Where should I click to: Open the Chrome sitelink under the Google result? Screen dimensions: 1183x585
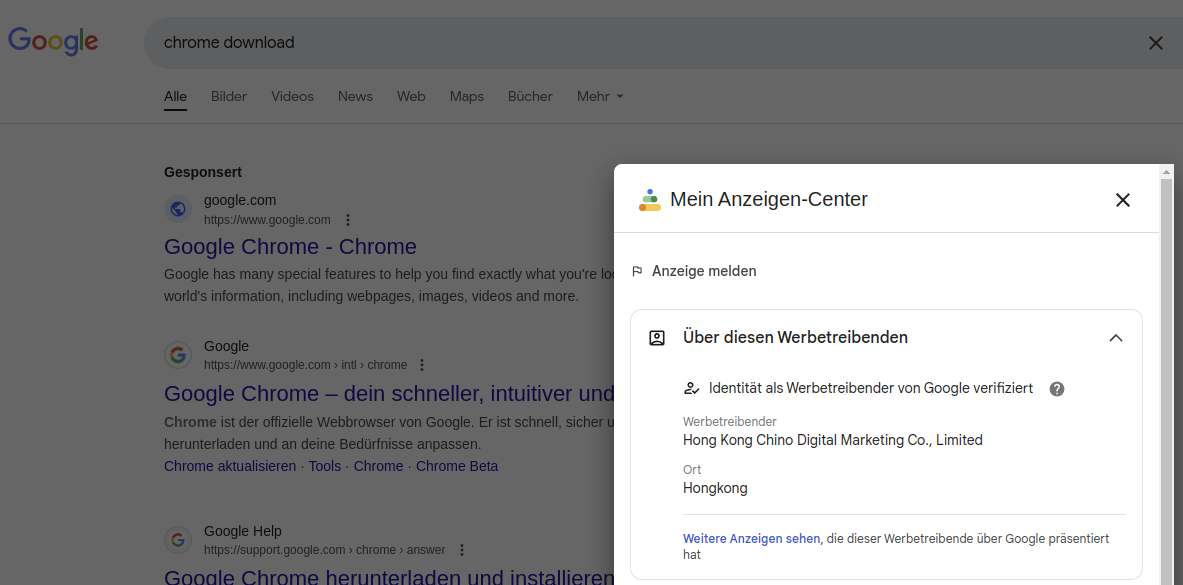pyautogui.click(x=378, y=466)
